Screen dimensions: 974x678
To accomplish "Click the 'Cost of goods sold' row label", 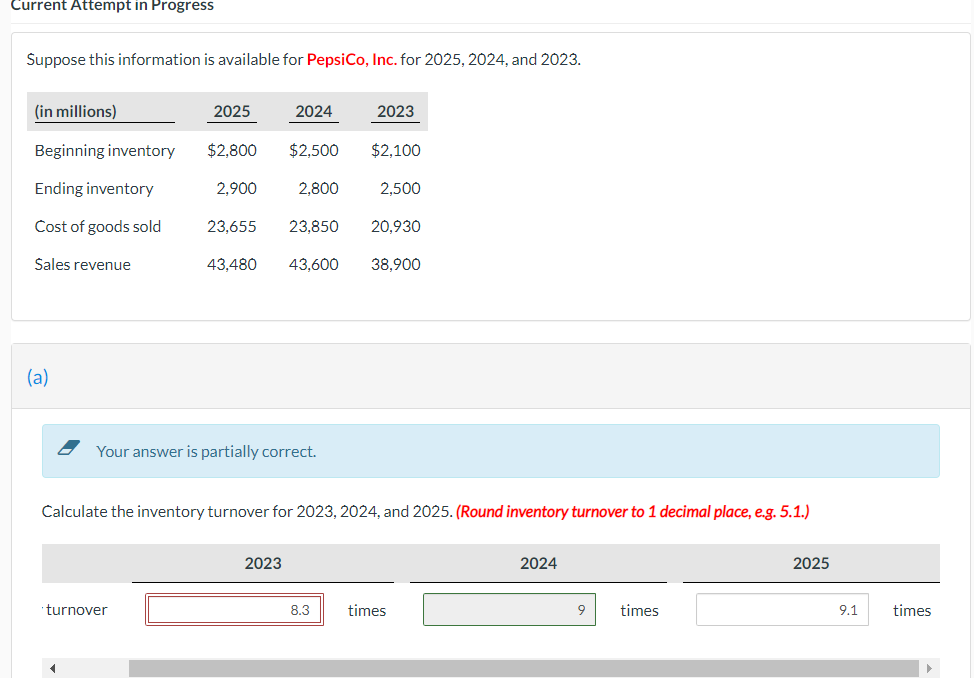I will 98,226.
